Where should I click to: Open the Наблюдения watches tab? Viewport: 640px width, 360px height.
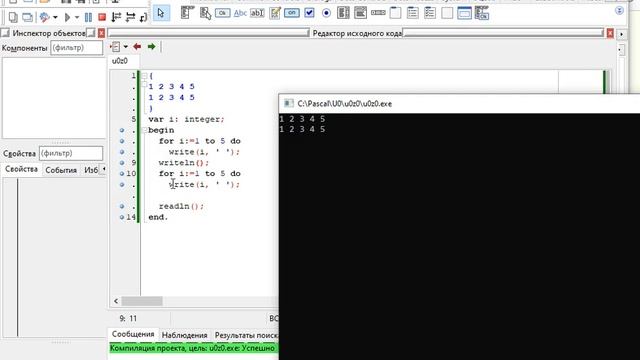pos(184,335)
